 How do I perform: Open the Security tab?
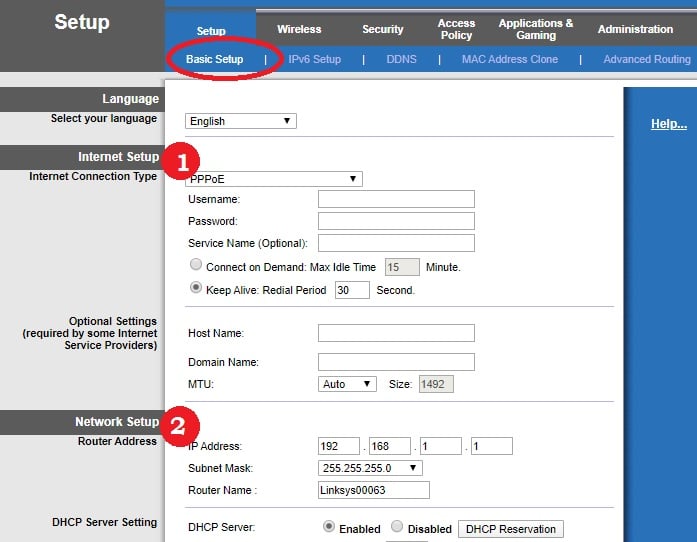pos(383,30)
